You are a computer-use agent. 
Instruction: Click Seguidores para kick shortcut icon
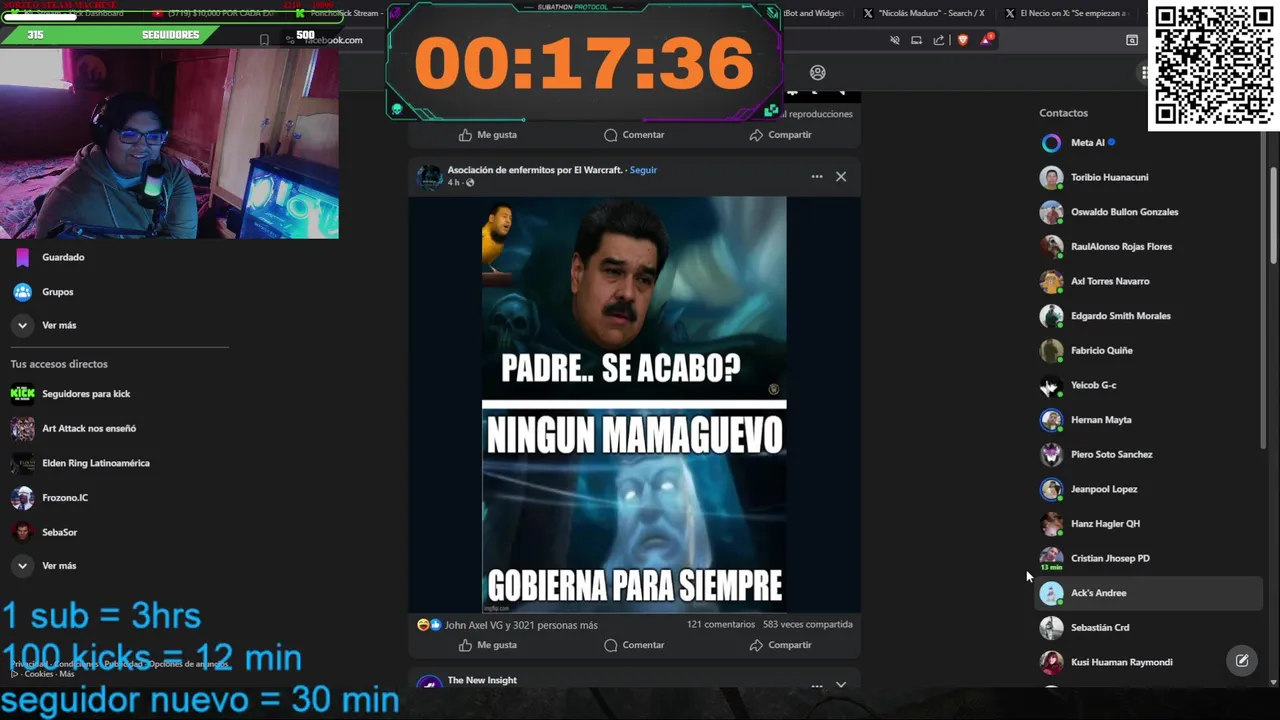point(23,394)
